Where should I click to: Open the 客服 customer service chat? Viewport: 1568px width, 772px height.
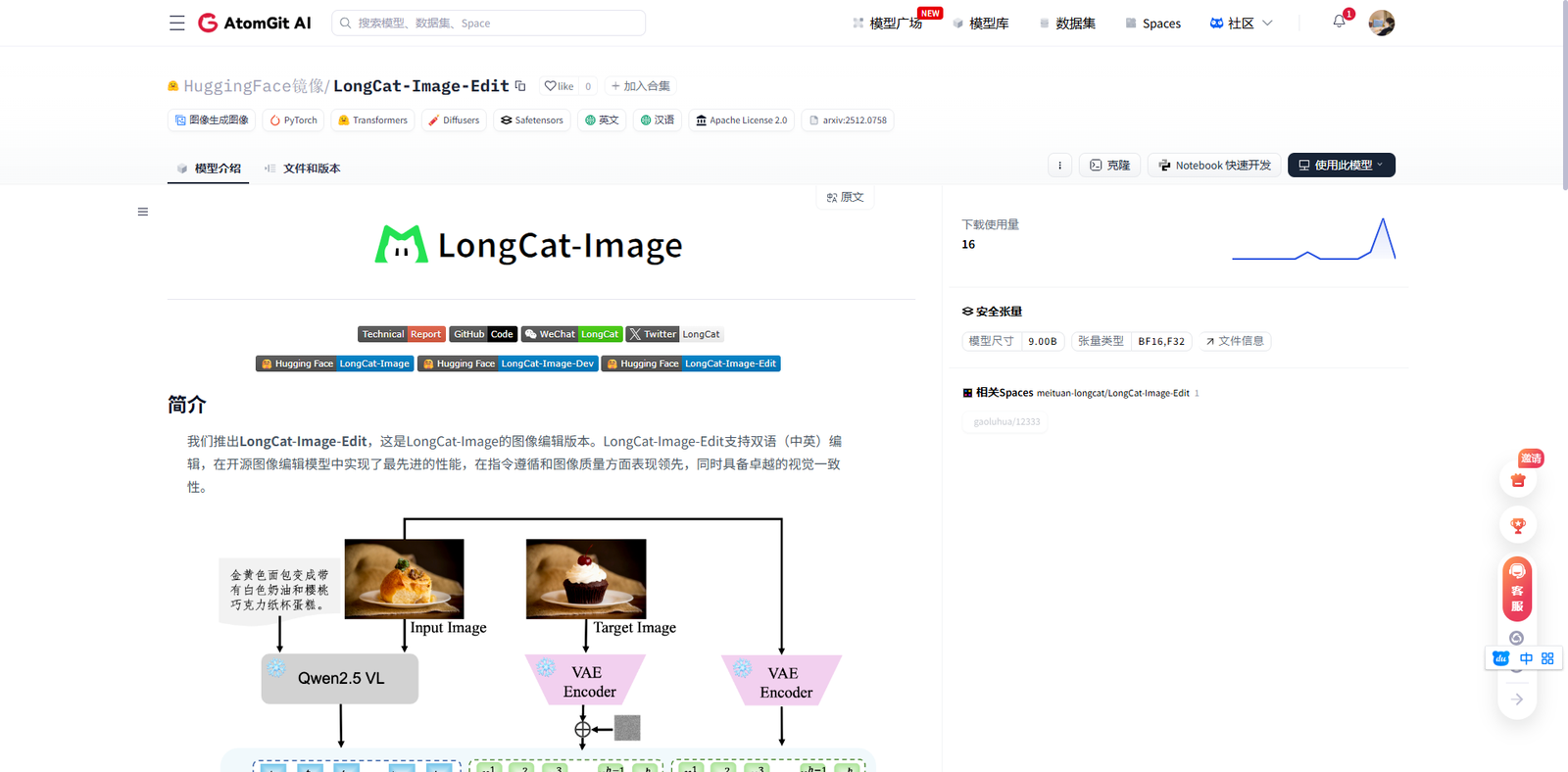click(1517, 589)
